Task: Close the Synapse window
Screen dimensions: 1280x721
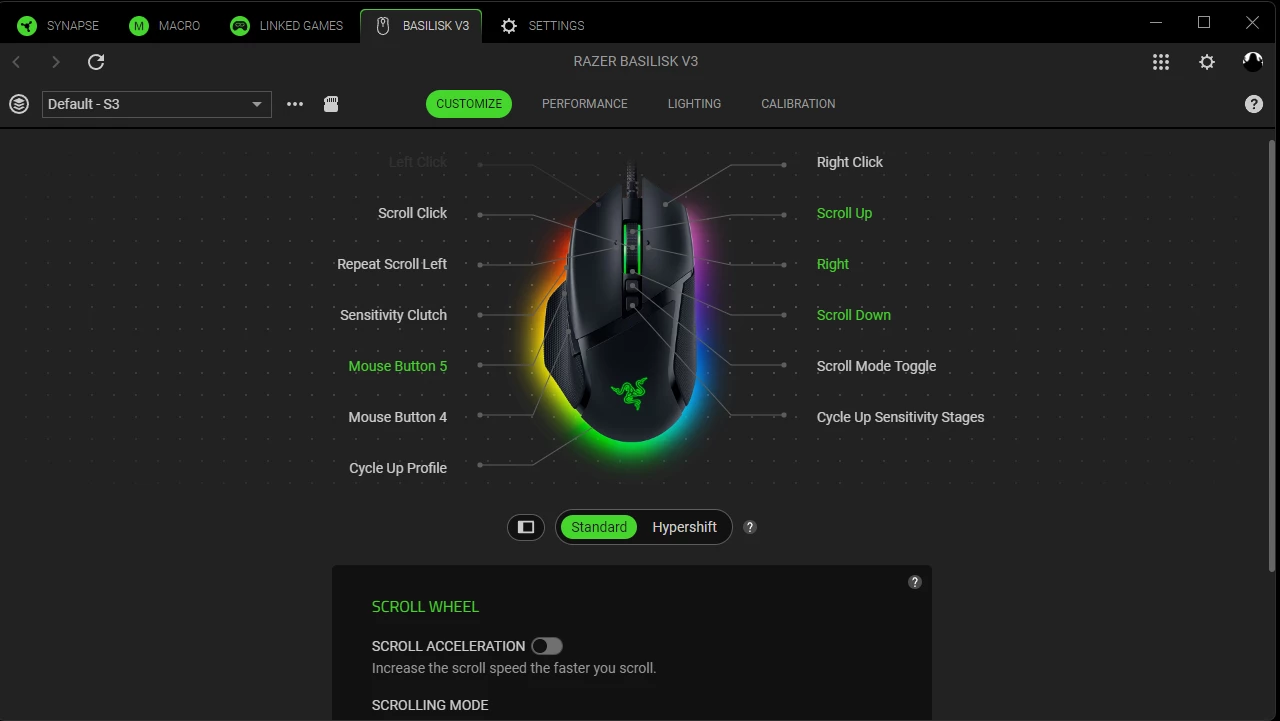Action: pyautogui.click(x=1252, y=22)
